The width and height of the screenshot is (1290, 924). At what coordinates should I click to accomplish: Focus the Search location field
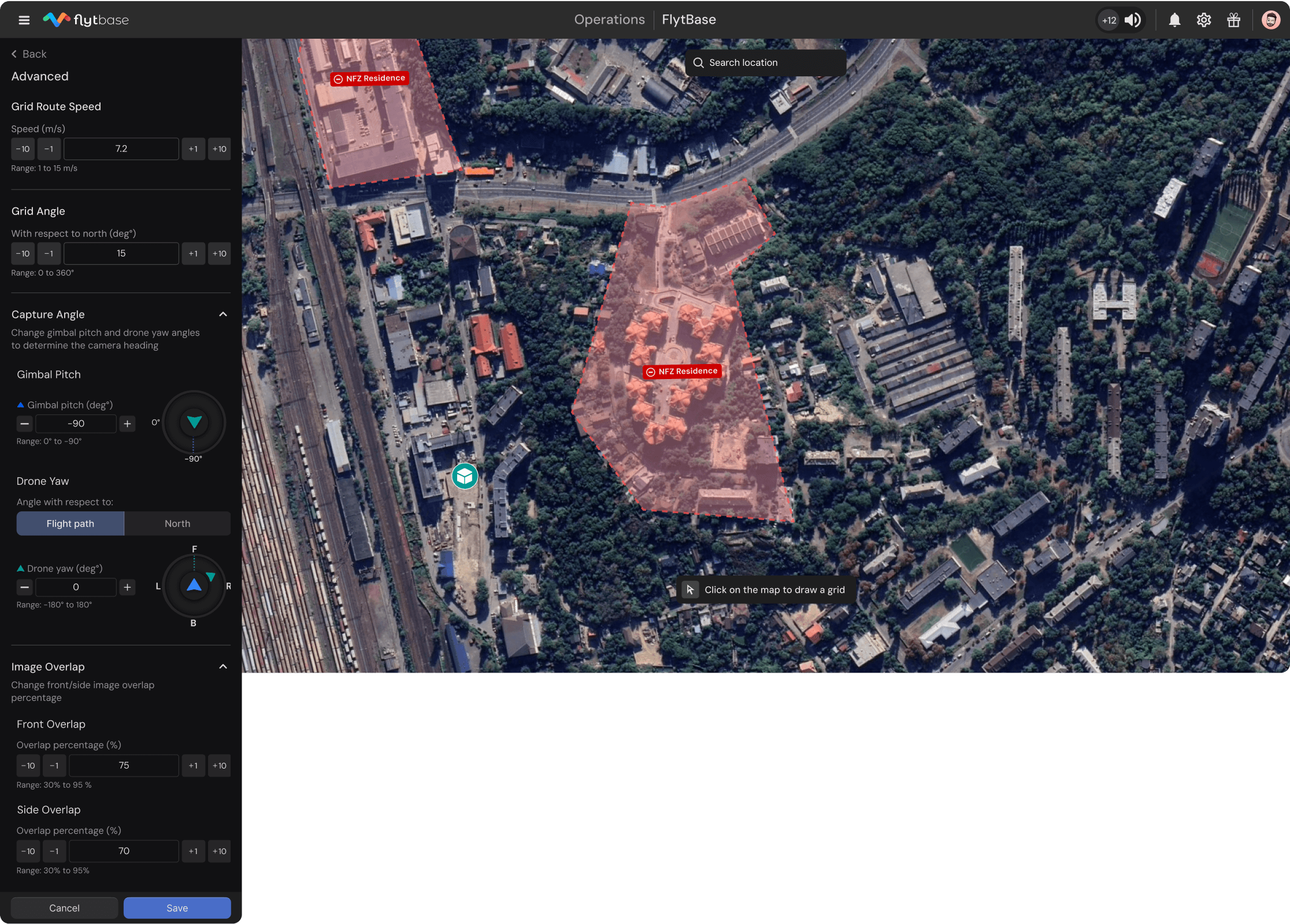[x=765, y=62]
